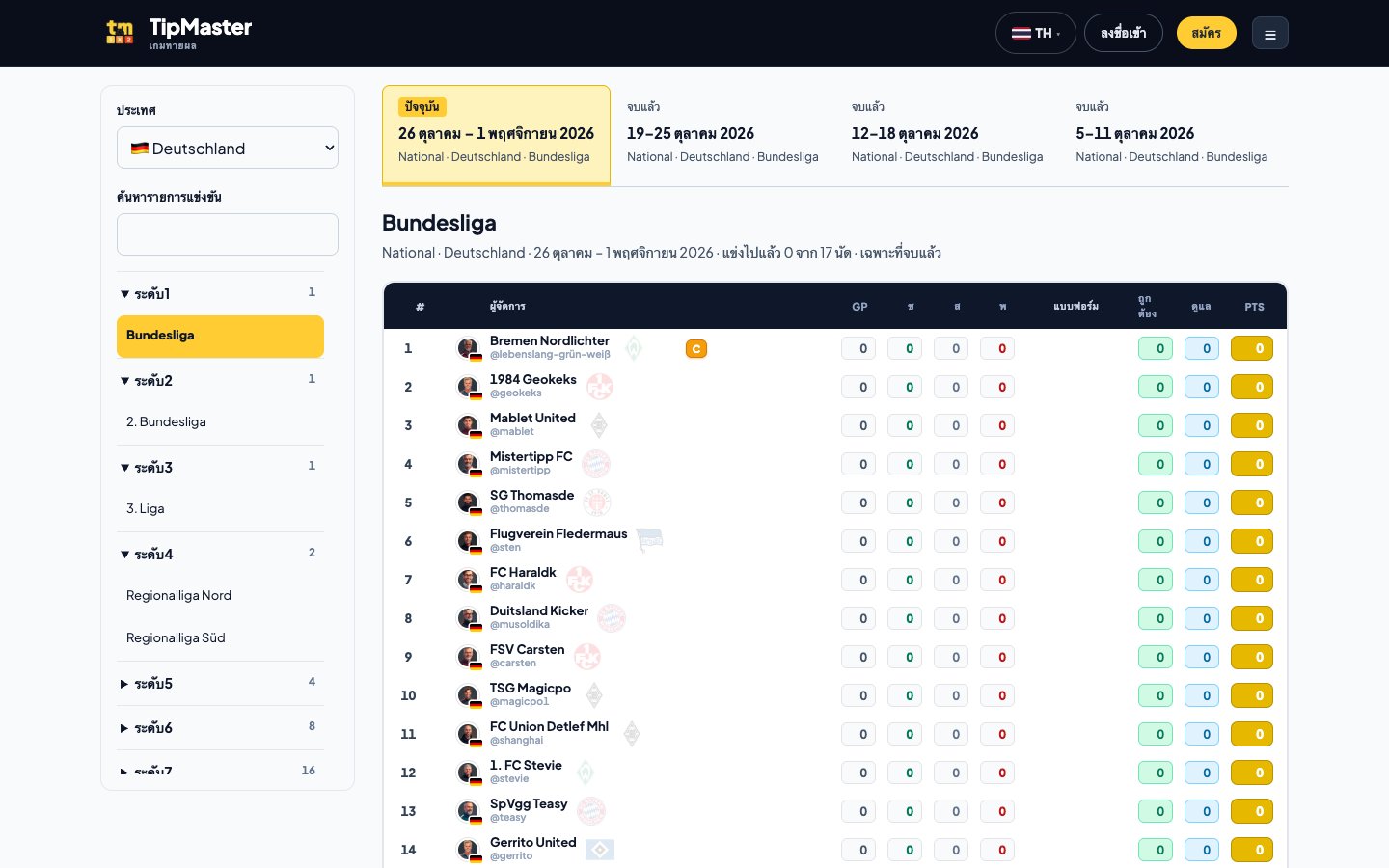The width and height of the screenshot is (1389, 868).
Task: Click the orange C badge next to Bremen Nordlichter
Action: tap(696, 349)
